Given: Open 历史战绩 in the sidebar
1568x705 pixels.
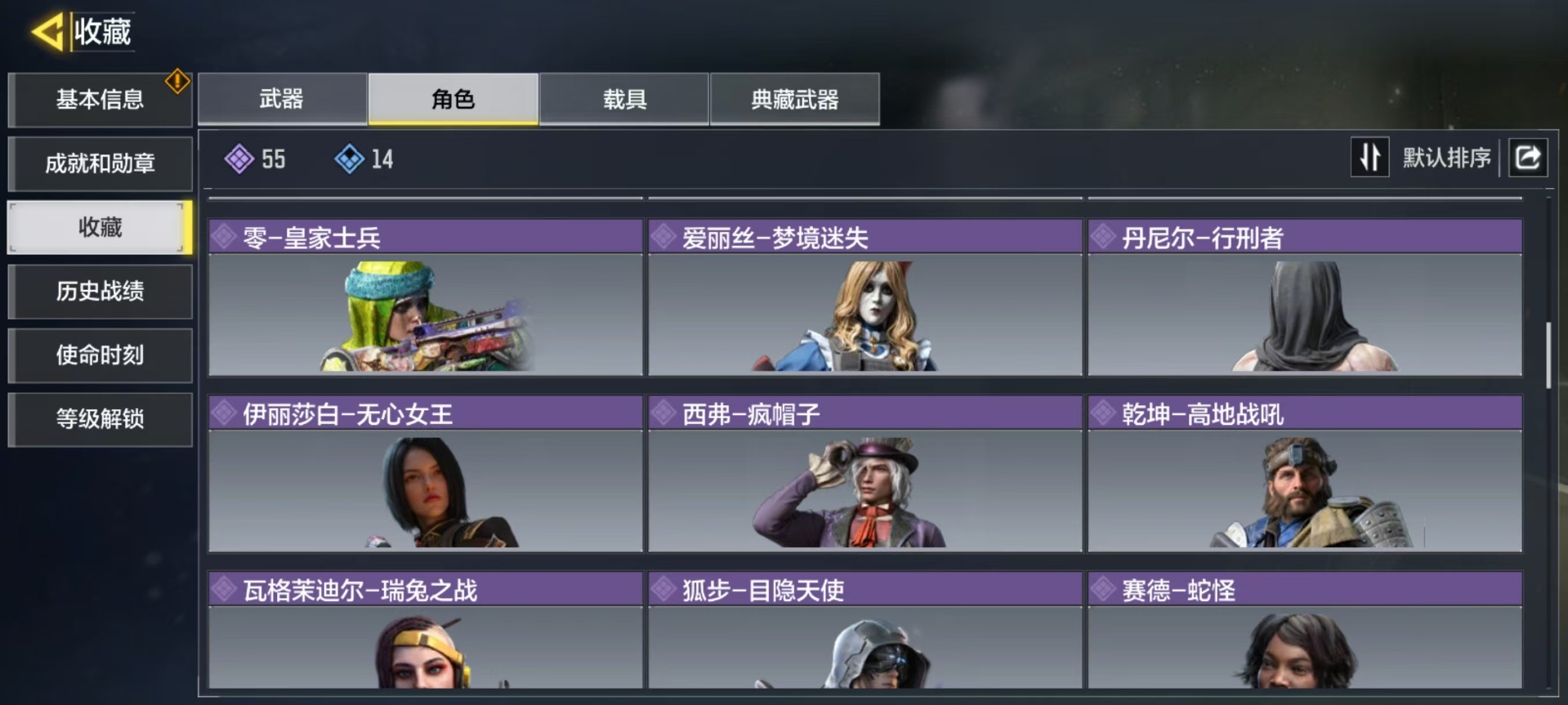Looking at the screenshot, I should coord(100,291).
